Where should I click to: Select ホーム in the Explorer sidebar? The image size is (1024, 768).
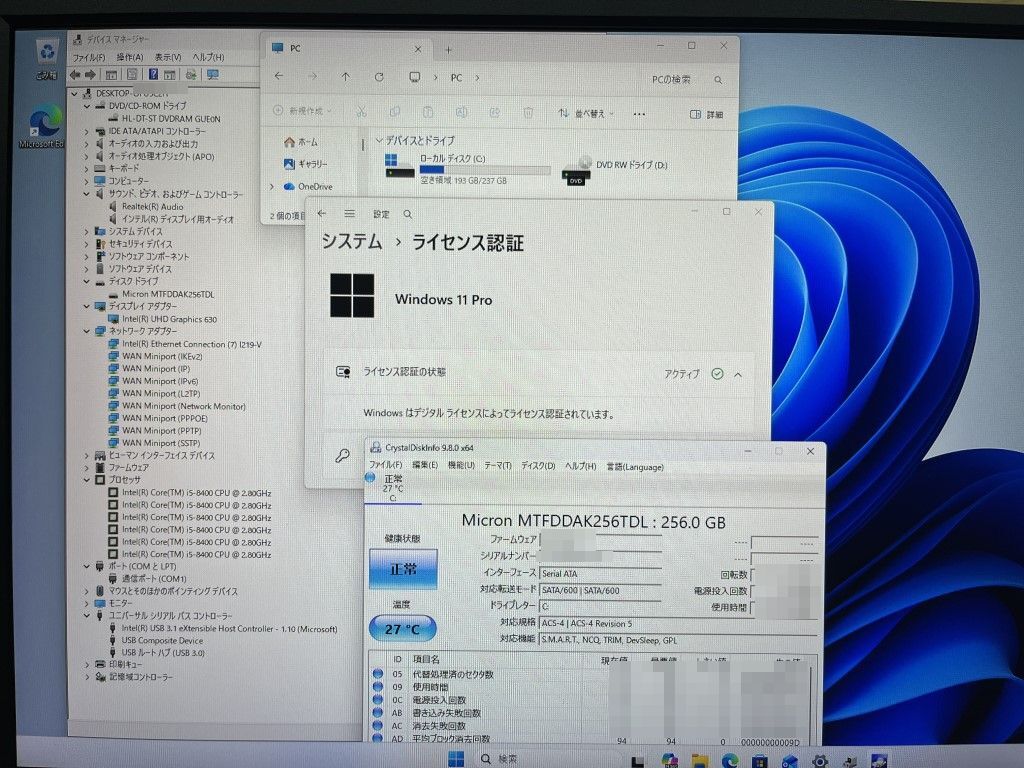pos(301,142)
